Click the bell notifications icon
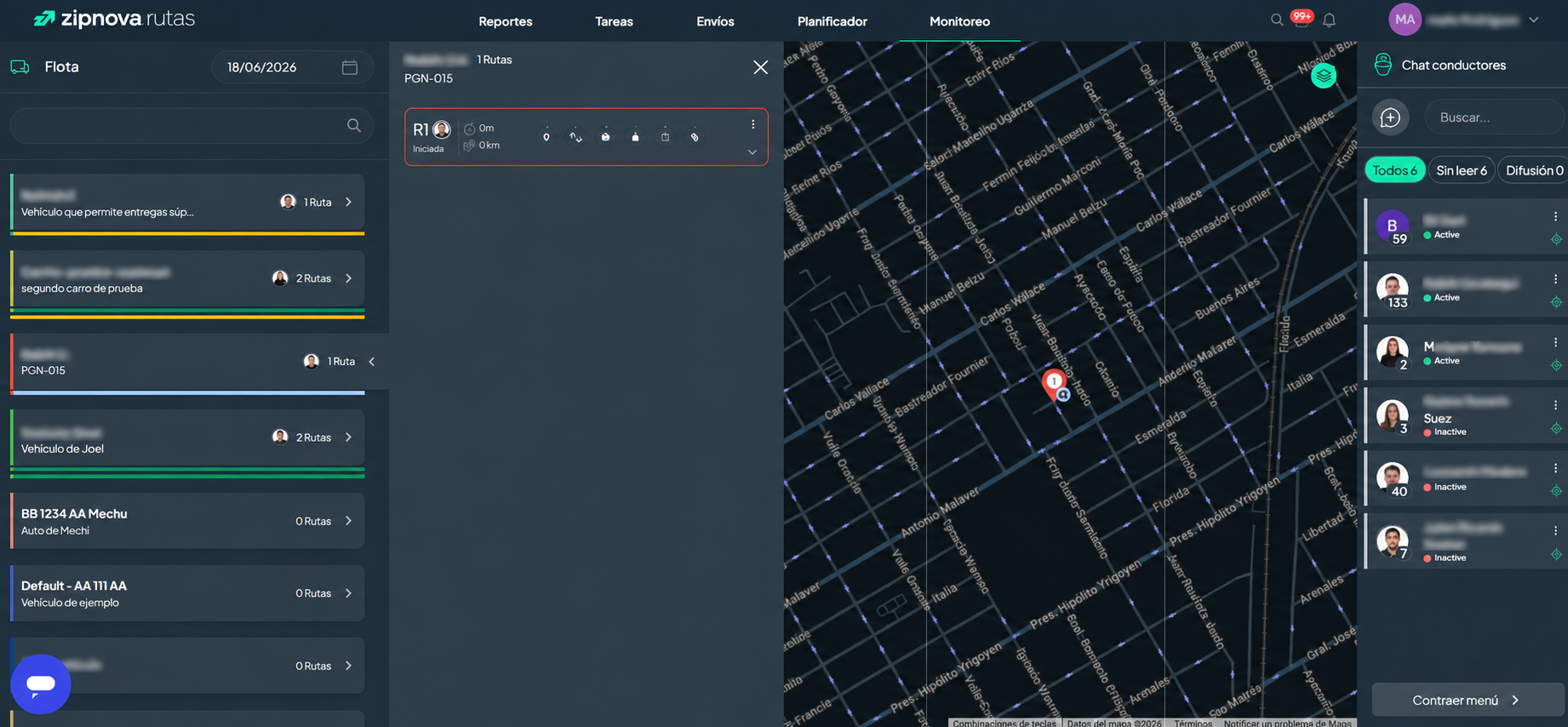 point(1329,20)
